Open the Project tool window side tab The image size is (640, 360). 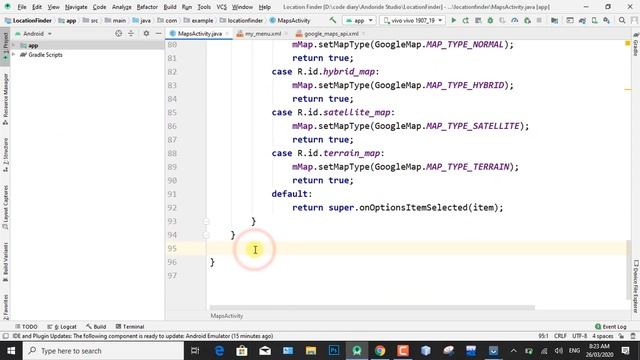[x=5, y=46]
